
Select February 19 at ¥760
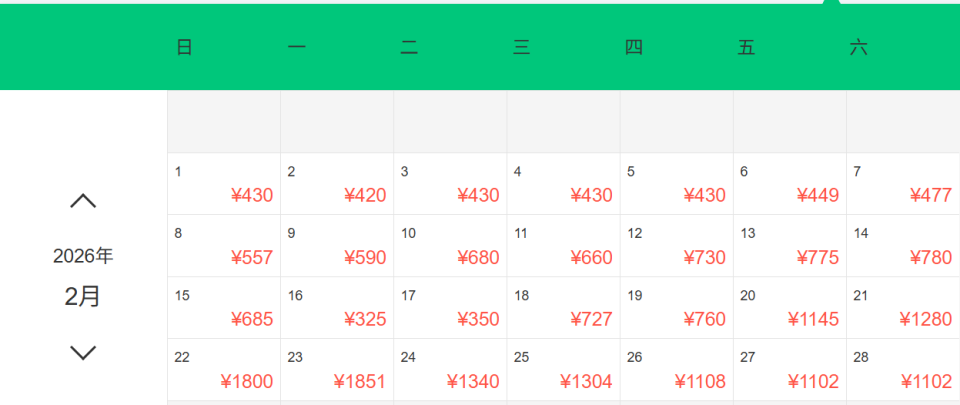coord(676,308)
